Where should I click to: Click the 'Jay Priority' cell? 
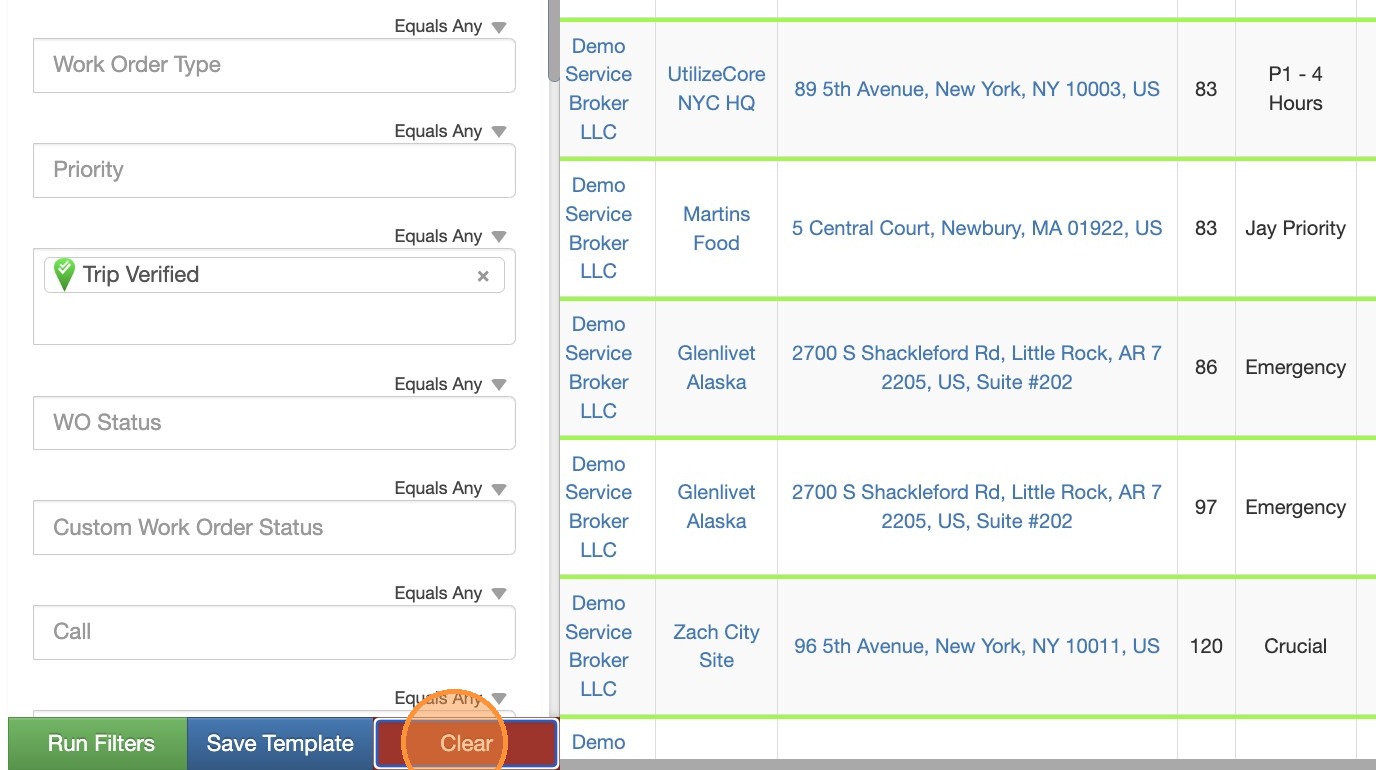coord(1295,228)
